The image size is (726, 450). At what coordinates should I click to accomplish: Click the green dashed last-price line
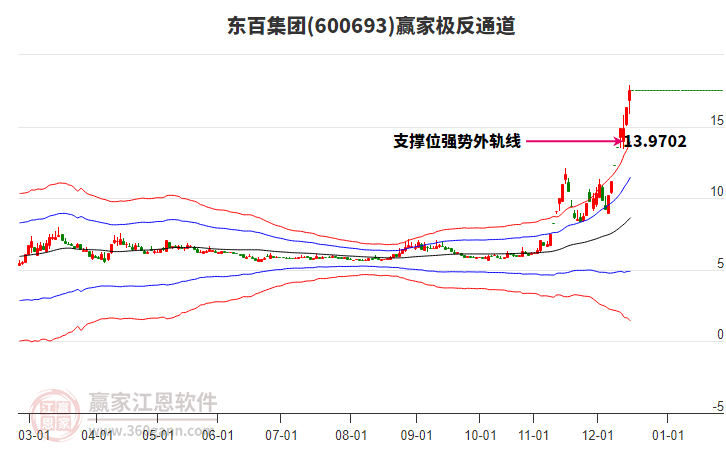click(678, 90)
